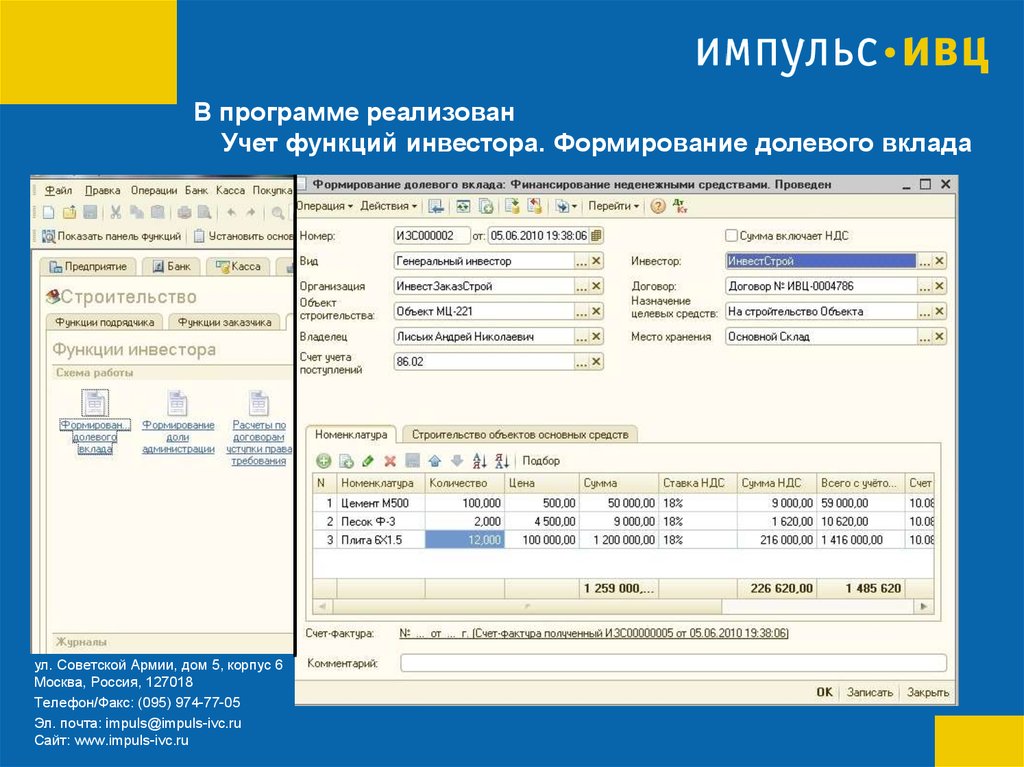The height and width of the screenshot is (767, 1024).
Task: Click Sort descending icon in table toolbar
Action: click(502, 461)
